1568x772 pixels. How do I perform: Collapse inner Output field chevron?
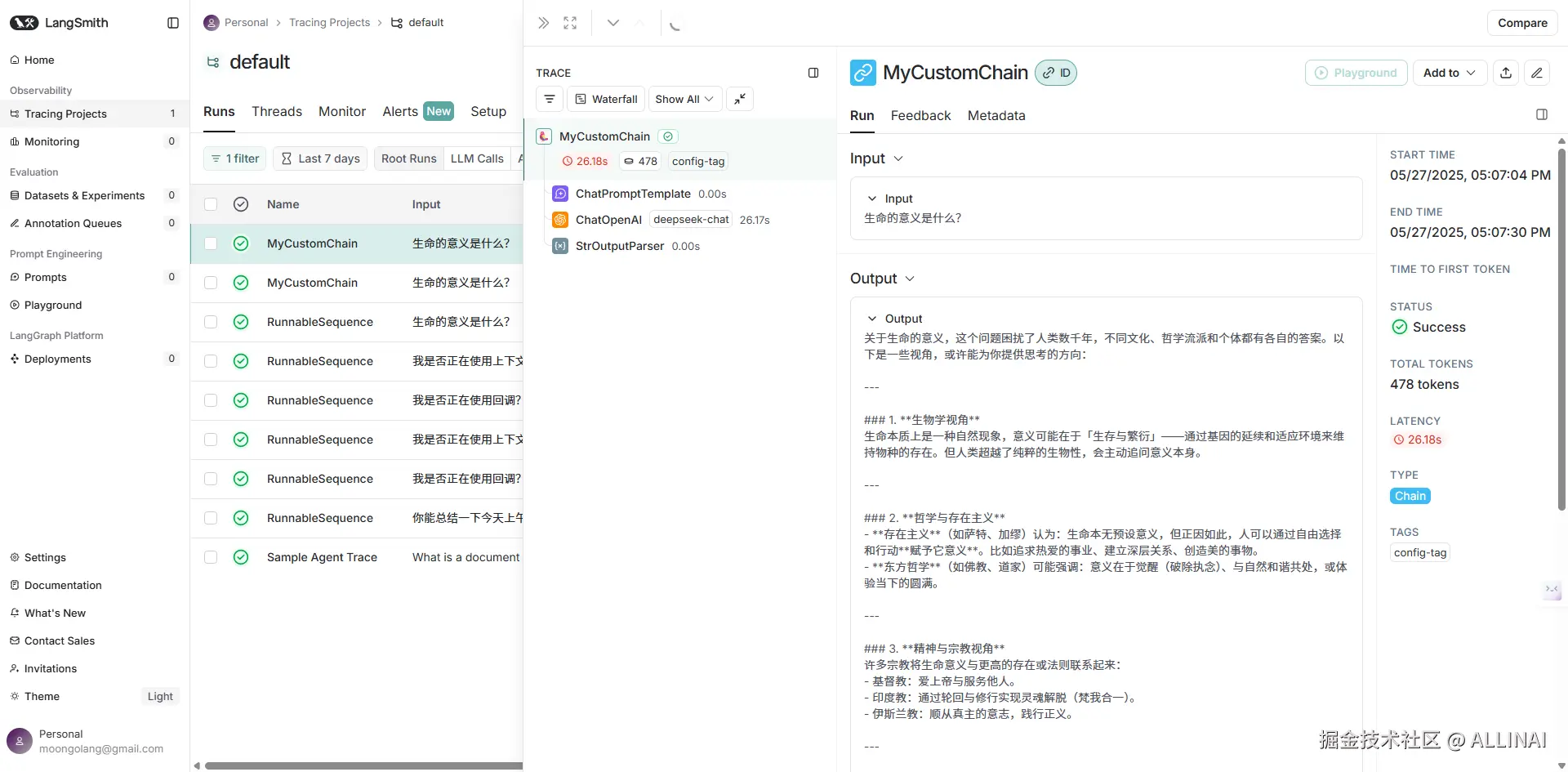tap(872, 319)
